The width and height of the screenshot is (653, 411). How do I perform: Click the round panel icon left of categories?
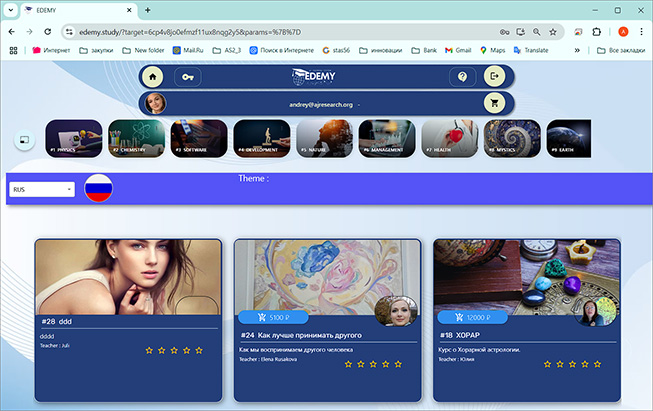[x=22, y=141]
